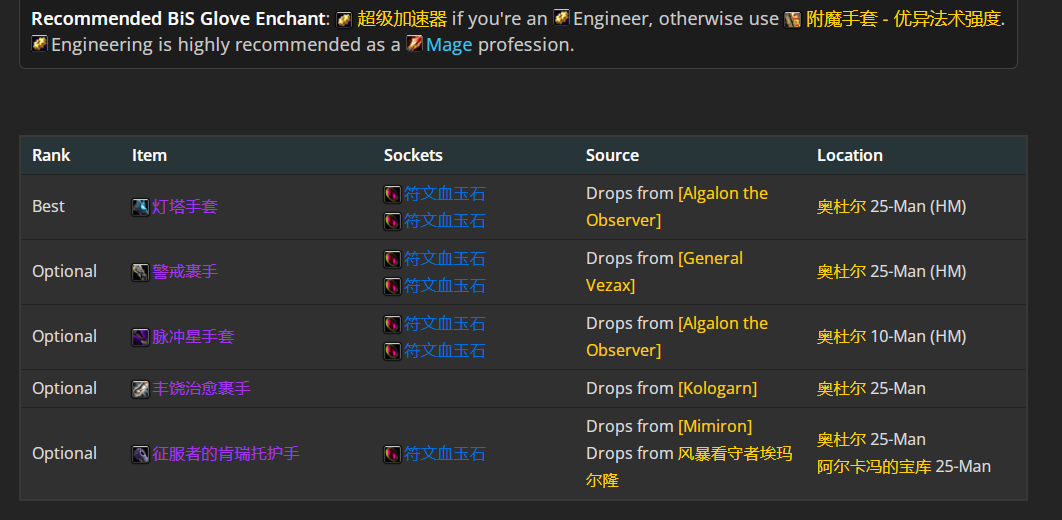Image resolution: width=1062 pixels, height=520 pixels.
Task: Click the 灯塔手套 item icon
Action: click(x=141, y=207)
